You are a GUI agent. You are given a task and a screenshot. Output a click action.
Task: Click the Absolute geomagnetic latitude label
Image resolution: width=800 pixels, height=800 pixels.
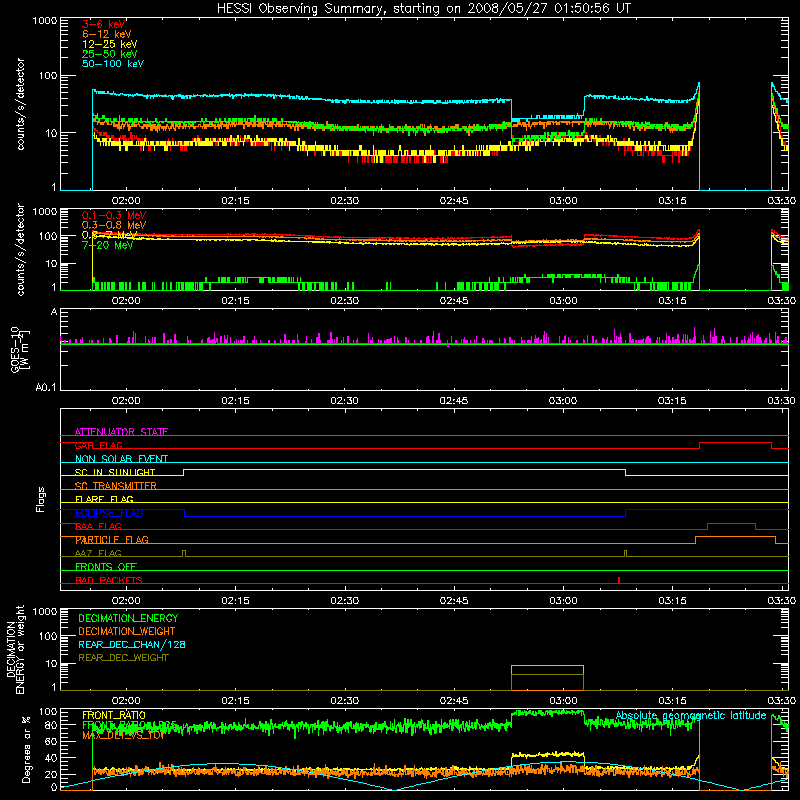[691, 715]
